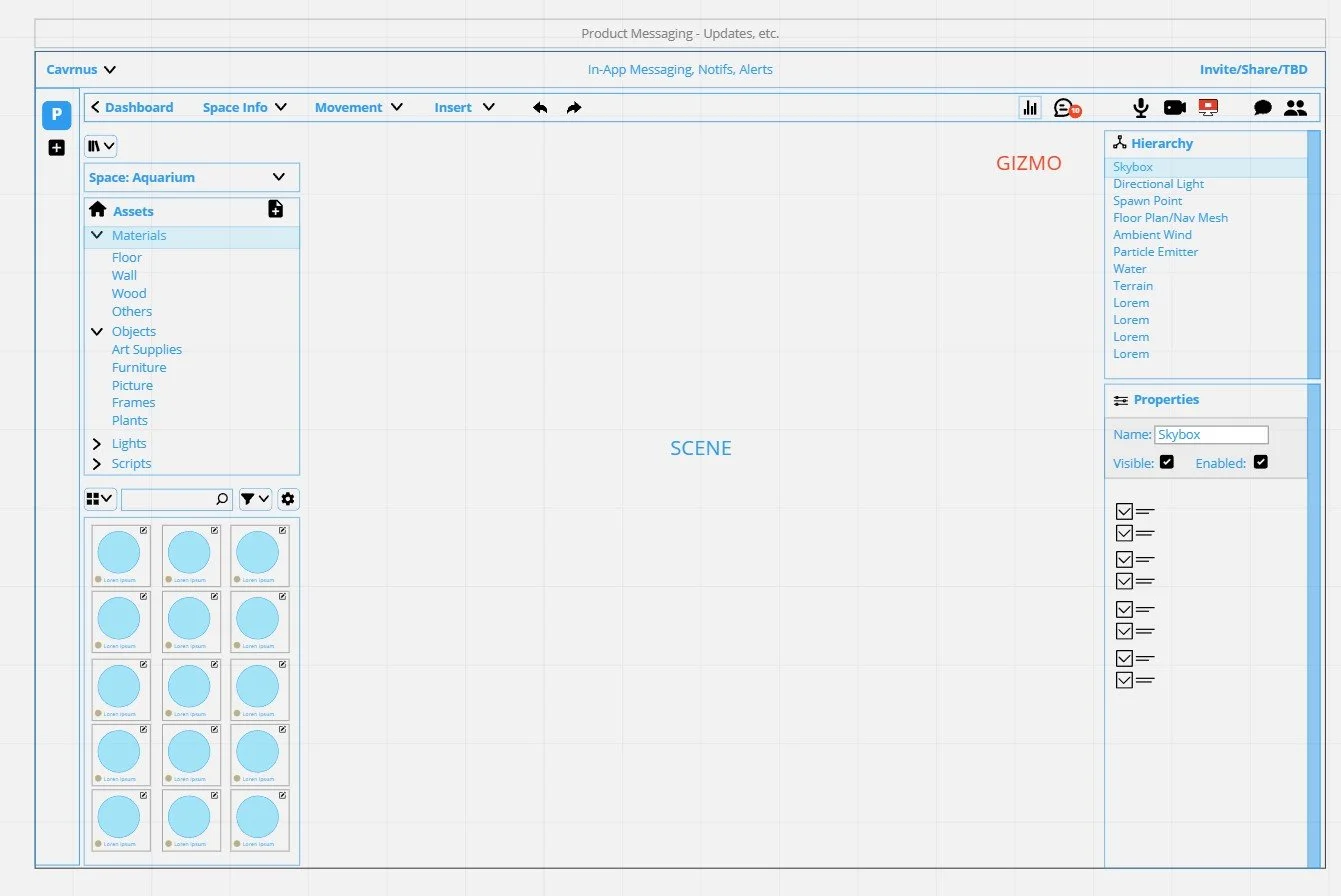
Task: Click the Hierarchy tree icon
Action: point(1120,143)
